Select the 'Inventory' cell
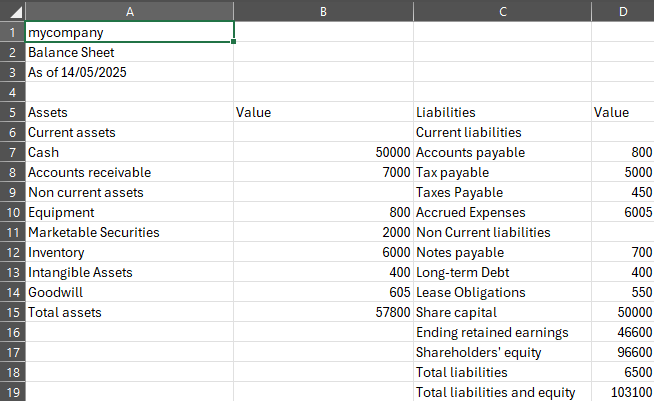Viewport: 654px width, 401px height. point(130,252)
